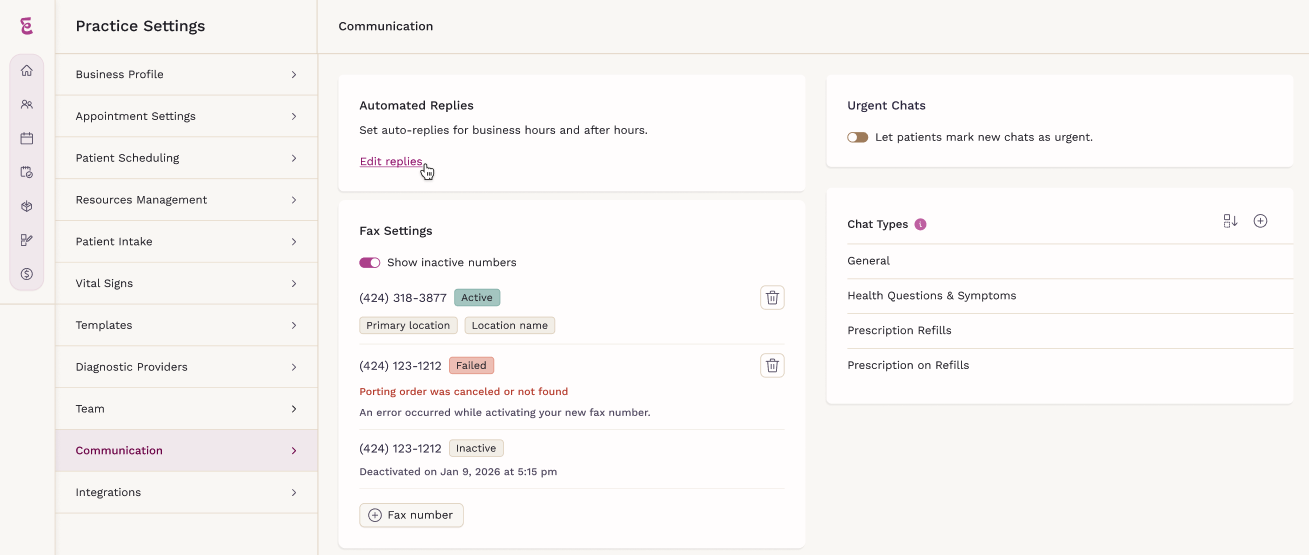The height and width of the screenshot is (555, 1309).
Task: Open Templates settings
Action: click(x=187, y=325)
